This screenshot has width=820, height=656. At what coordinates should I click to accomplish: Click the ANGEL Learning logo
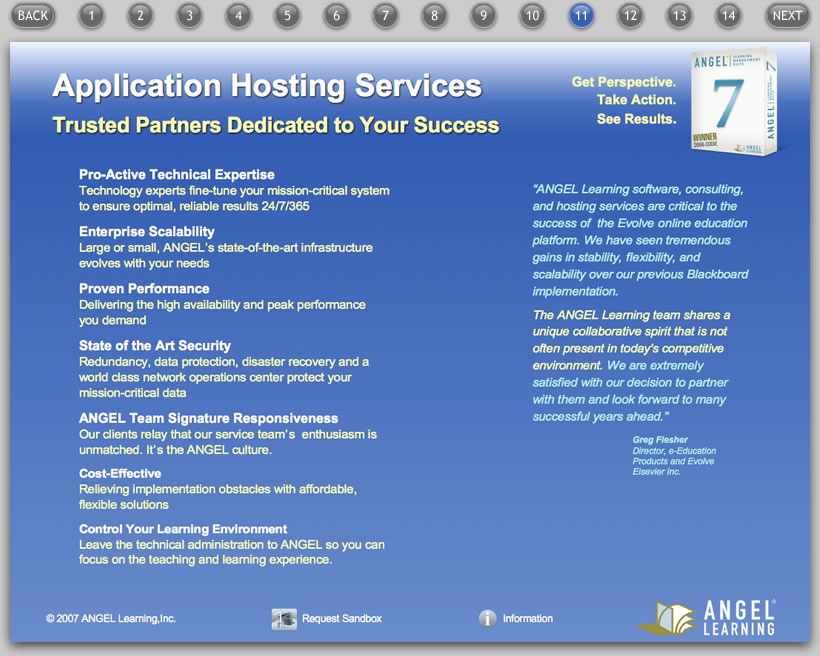708,617
